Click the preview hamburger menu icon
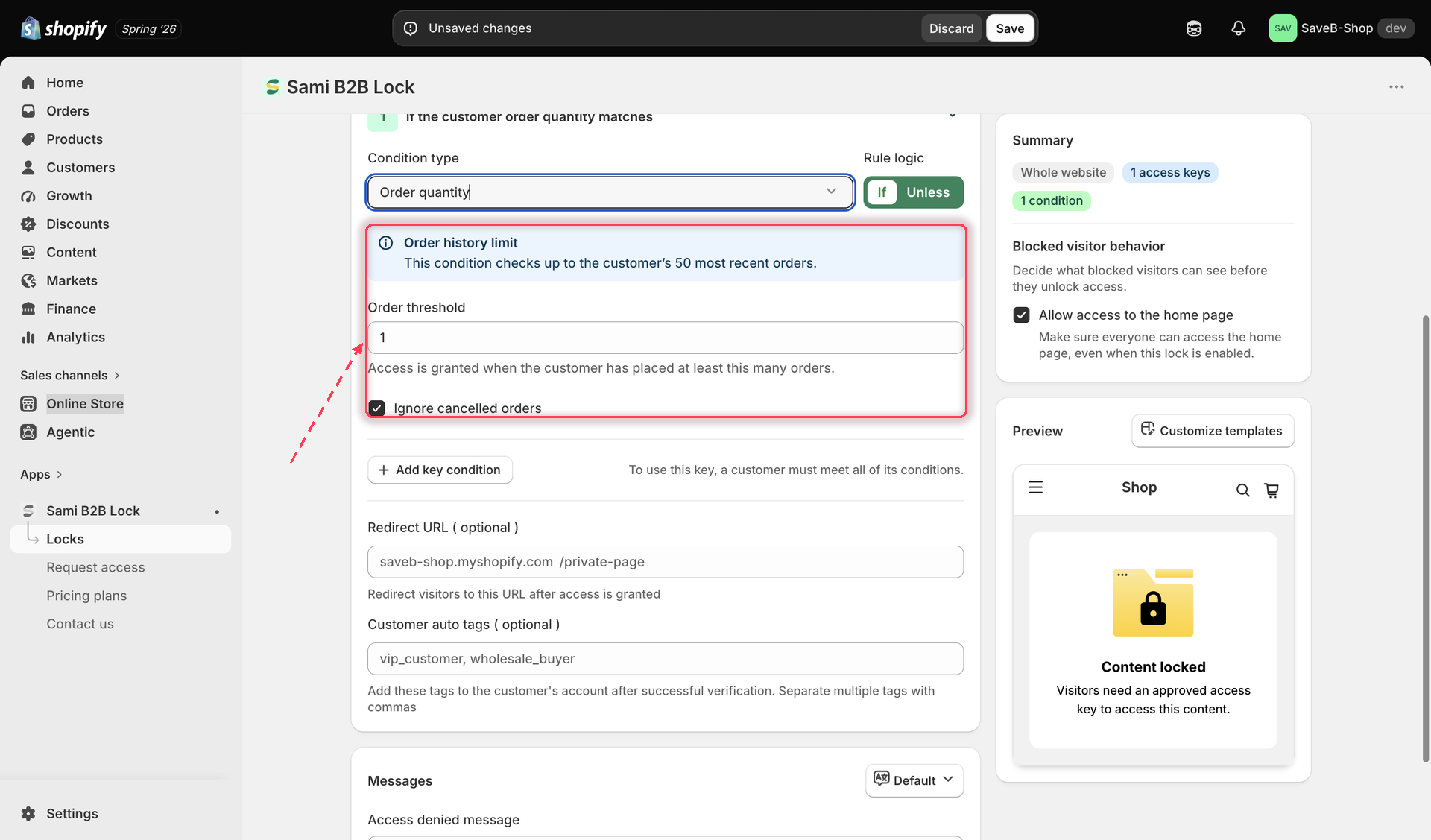The width and height of the screenshot is (1431, 840). tap(1035, 487)
